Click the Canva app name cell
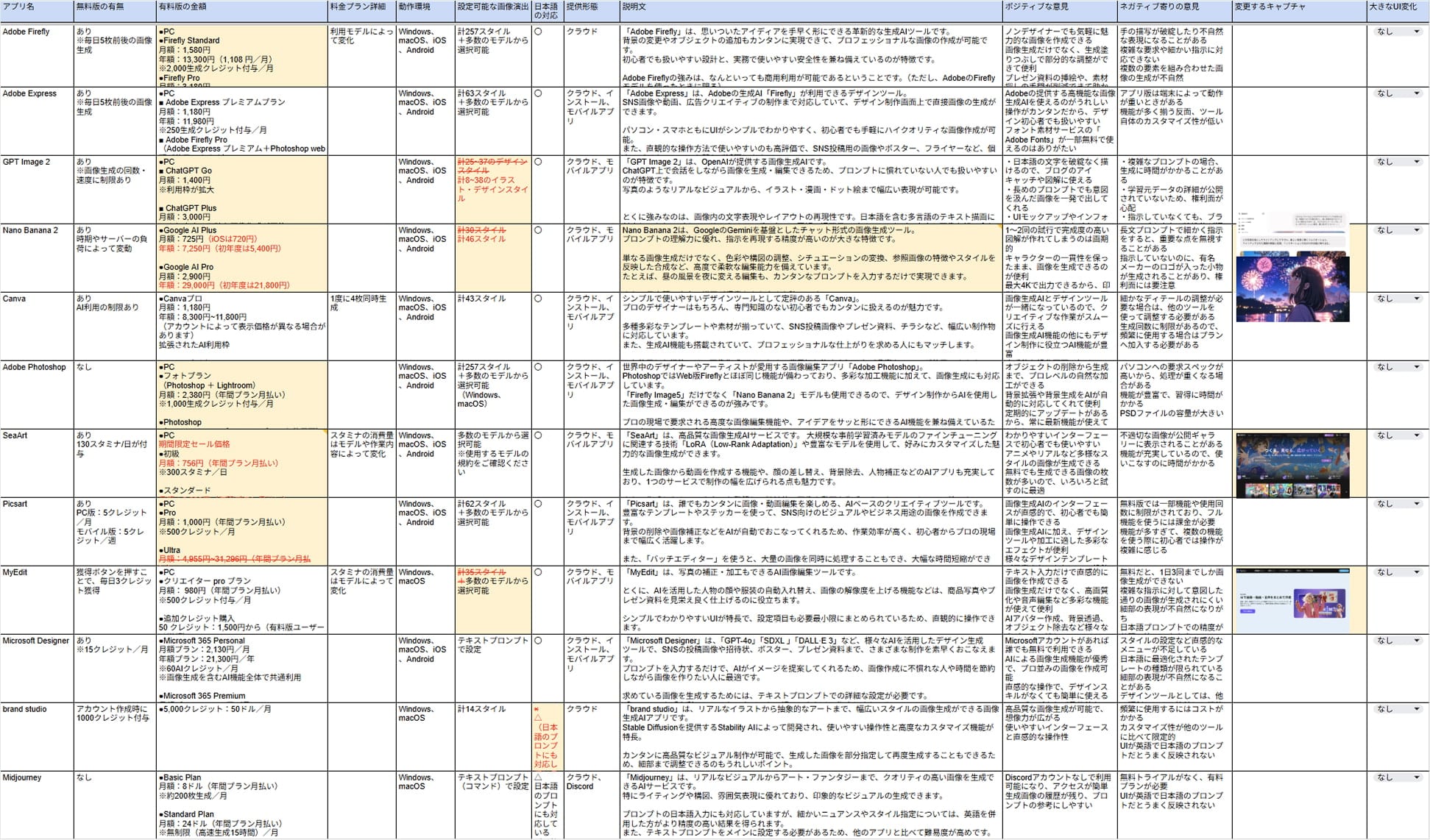Viewport: 1430px width, 840px height. click(37, 326)
